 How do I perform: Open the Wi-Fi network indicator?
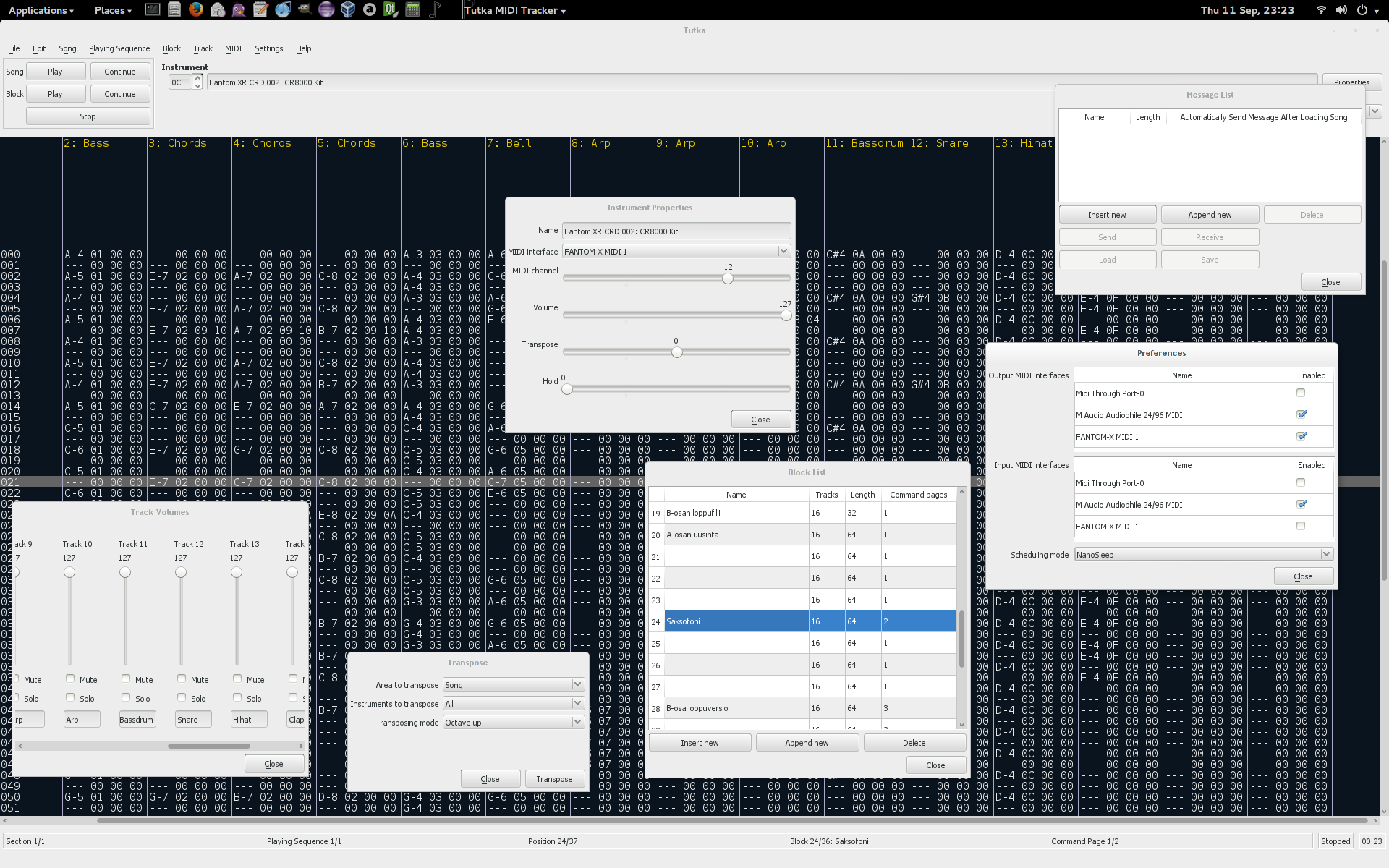(x=1321, y=10)
